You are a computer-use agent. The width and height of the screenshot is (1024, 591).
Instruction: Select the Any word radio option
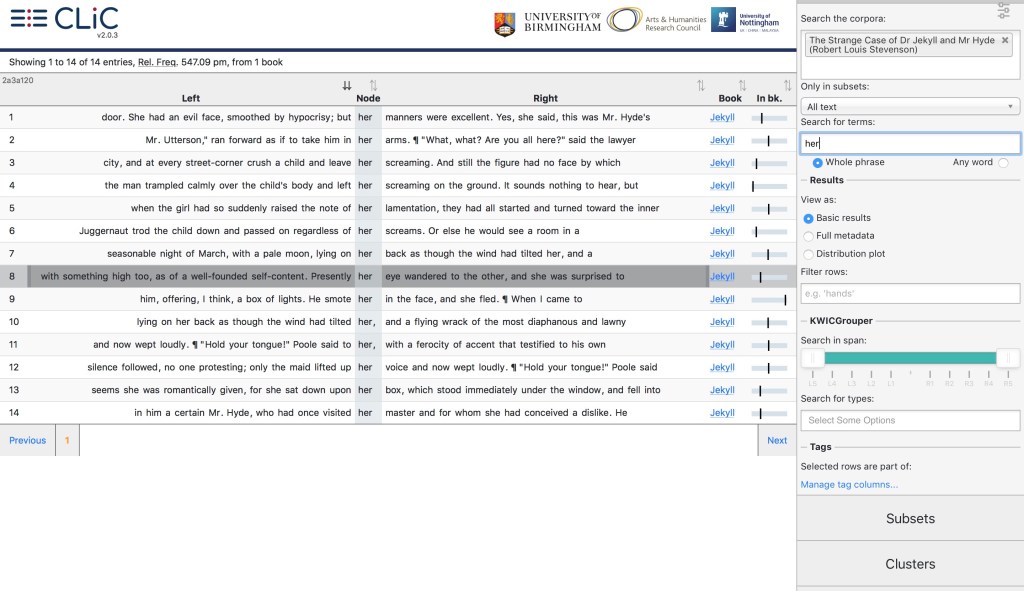coord(1003,162)
